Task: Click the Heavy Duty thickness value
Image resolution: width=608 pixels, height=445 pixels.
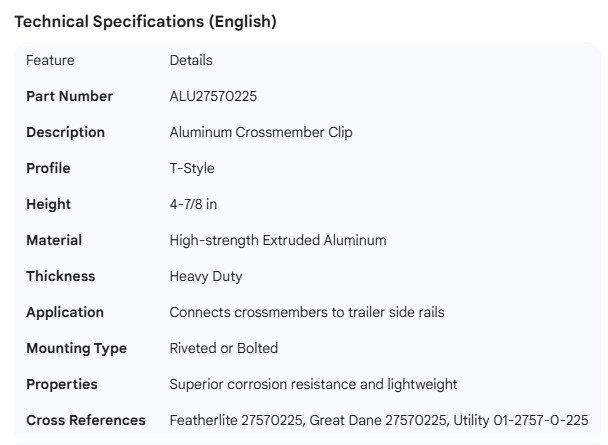Action: (206, 276)
